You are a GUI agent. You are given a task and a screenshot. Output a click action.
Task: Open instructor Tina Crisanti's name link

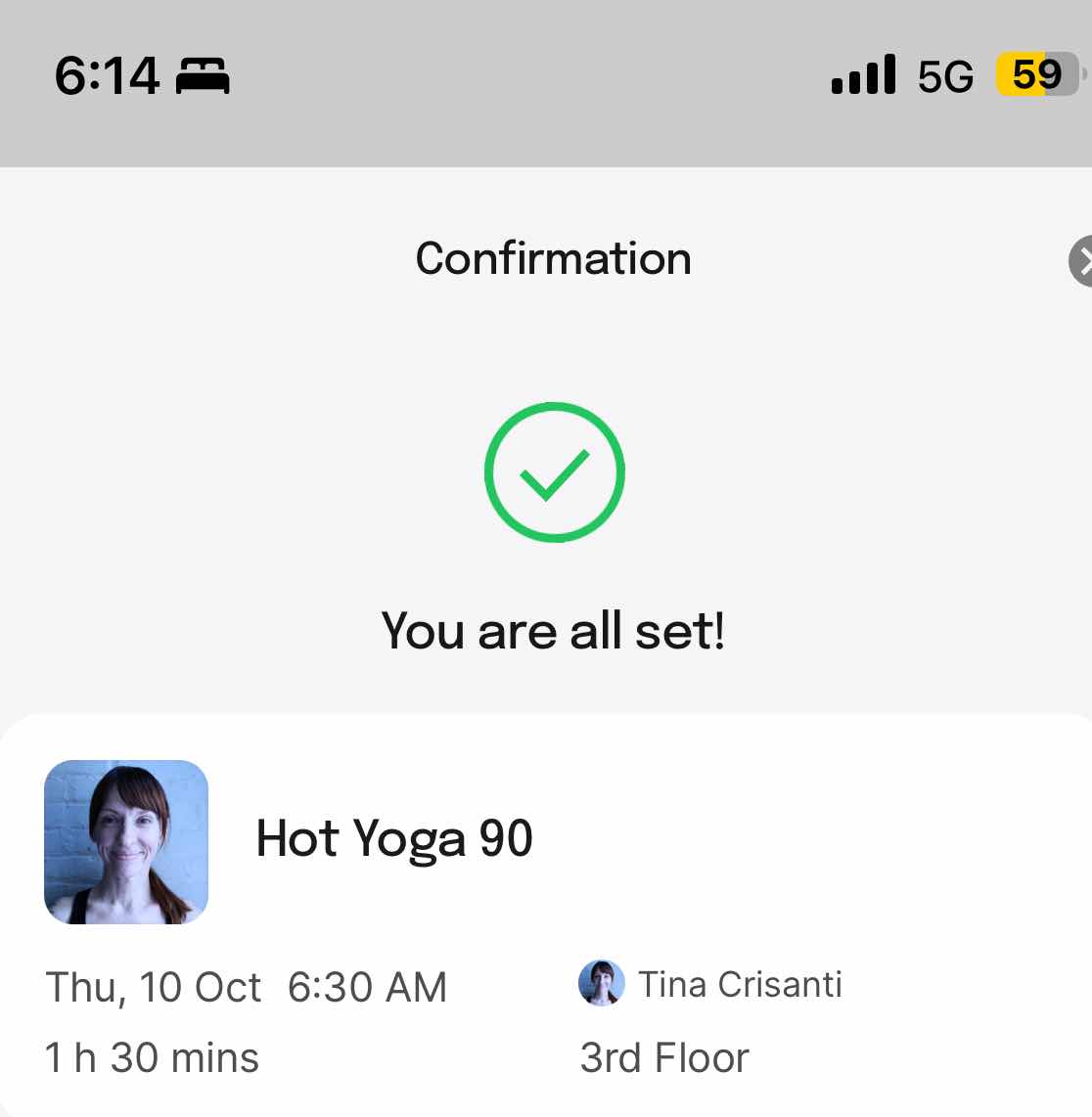(x=740, y=985)
